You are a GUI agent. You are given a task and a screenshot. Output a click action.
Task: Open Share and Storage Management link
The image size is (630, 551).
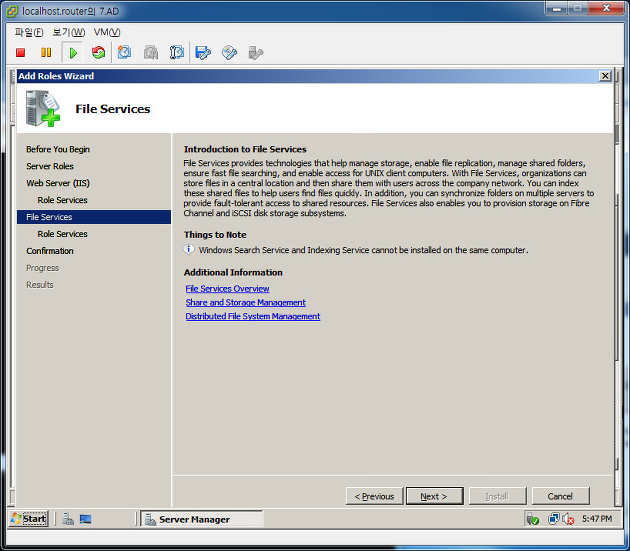coord(245,302)
